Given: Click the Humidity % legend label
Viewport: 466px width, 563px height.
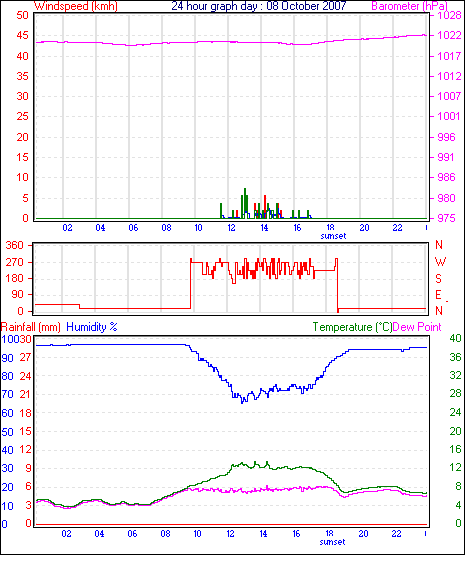Looking at the screenshot, I should [92, 327].
